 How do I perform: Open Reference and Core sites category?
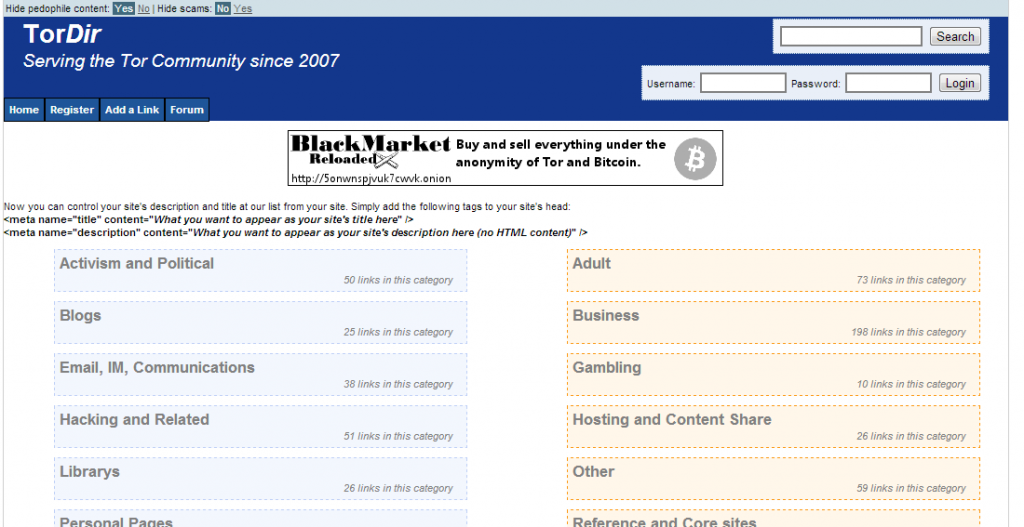tap(664, 521)
